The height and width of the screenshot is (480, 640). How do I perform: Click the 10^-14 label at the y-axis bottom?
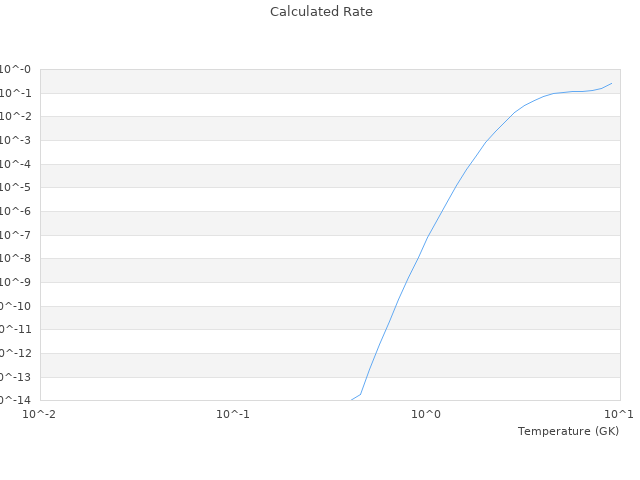coord(16,400)
